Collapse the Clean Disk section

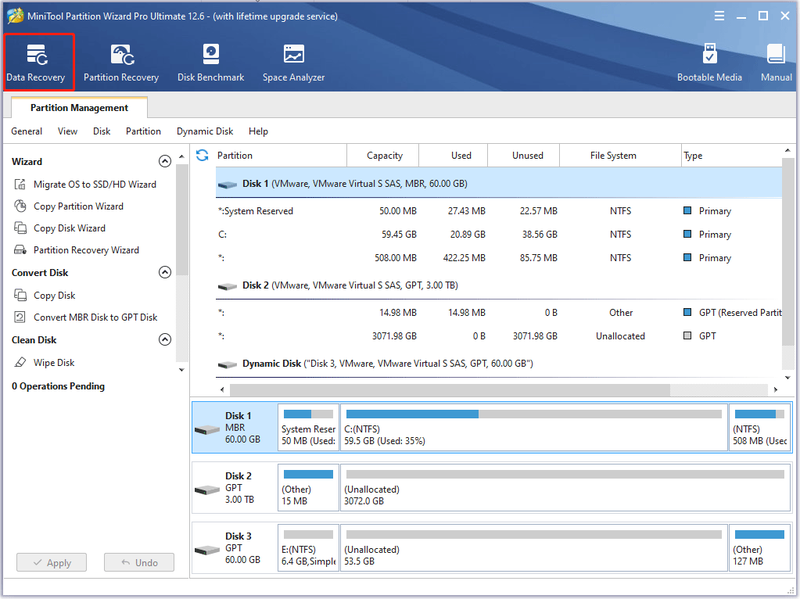[x=165, y=340]
